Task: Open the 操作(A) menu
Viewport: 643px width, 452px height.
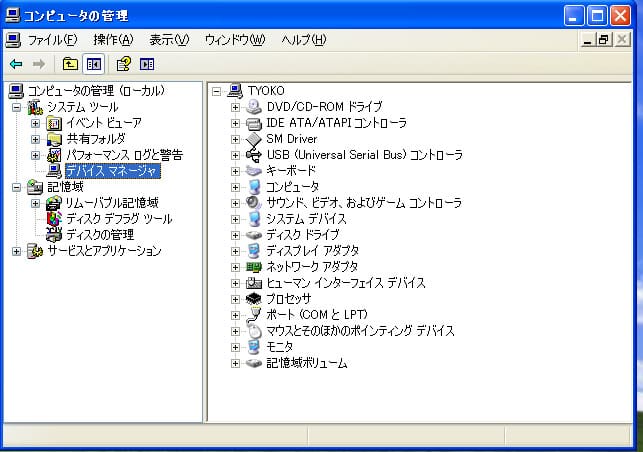Action: click(112, 40)
